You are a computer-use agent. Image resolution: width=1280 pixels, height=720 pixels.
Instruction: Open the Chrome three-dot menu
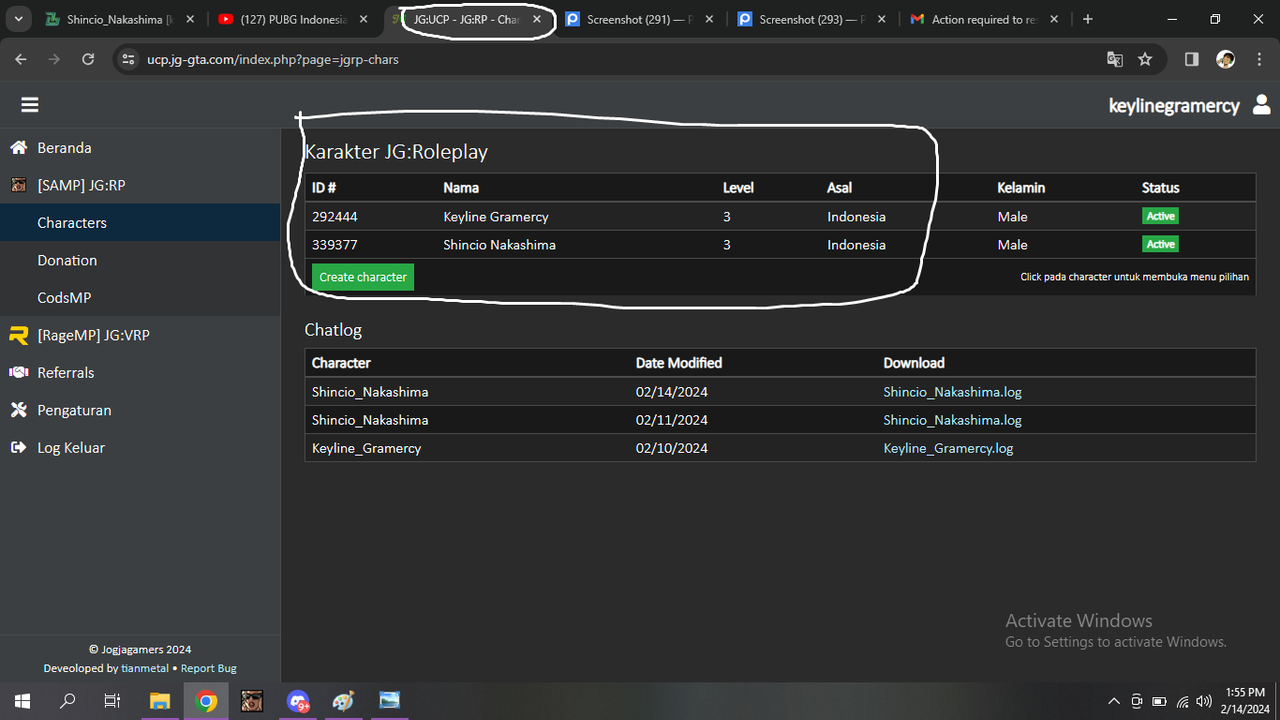1258,59
